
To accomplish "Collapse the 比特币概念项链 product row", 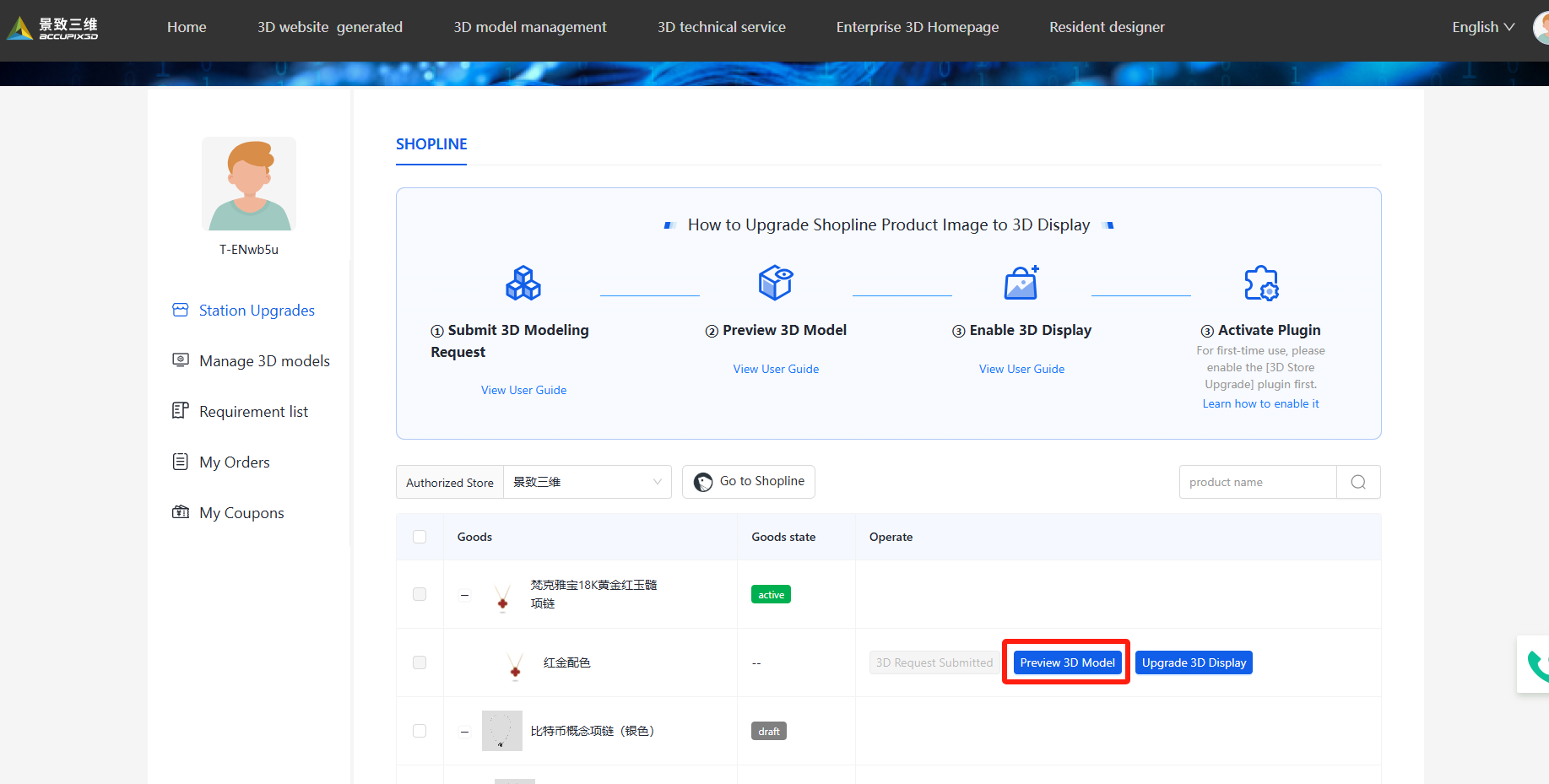I will point(464,731).
